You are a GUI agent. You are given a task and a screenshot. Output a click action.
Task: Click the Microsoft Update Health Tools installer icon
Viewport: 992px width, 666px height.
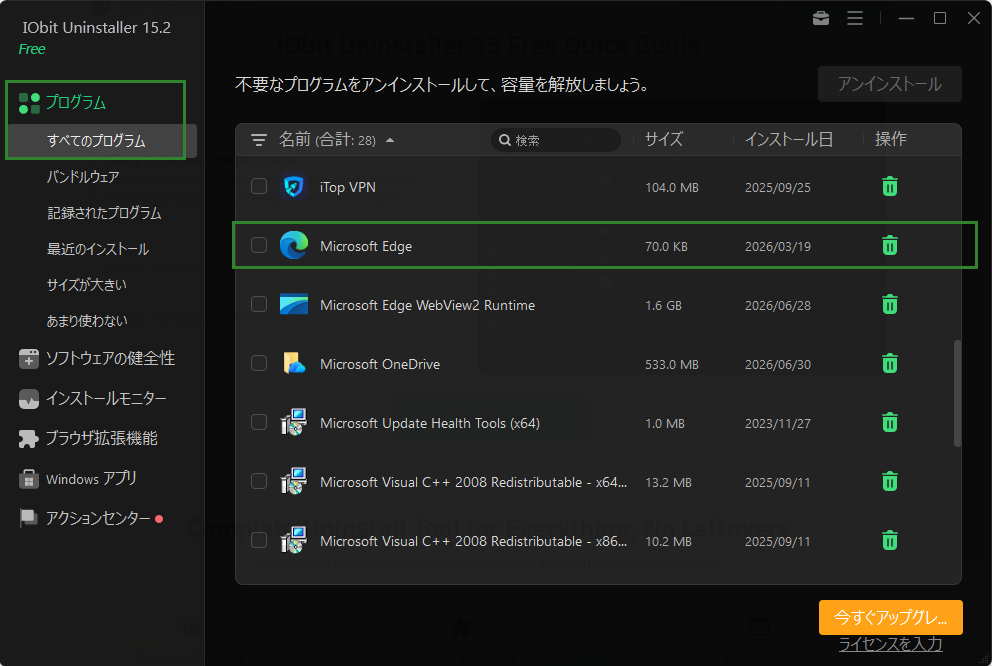(294, 422)
